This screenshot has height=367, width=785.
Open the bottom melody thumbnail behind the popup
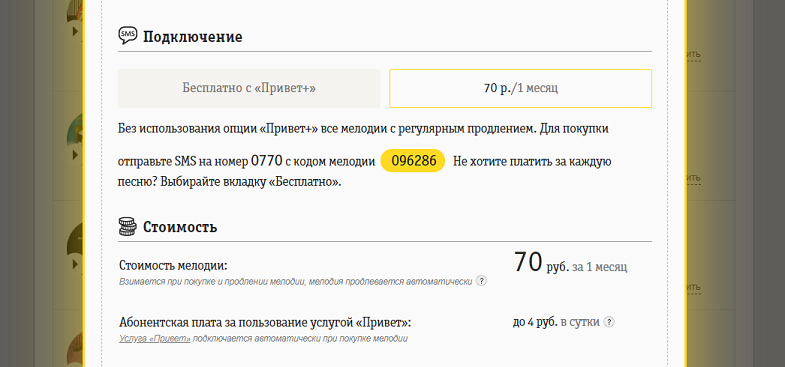click(x=74, y=348)
